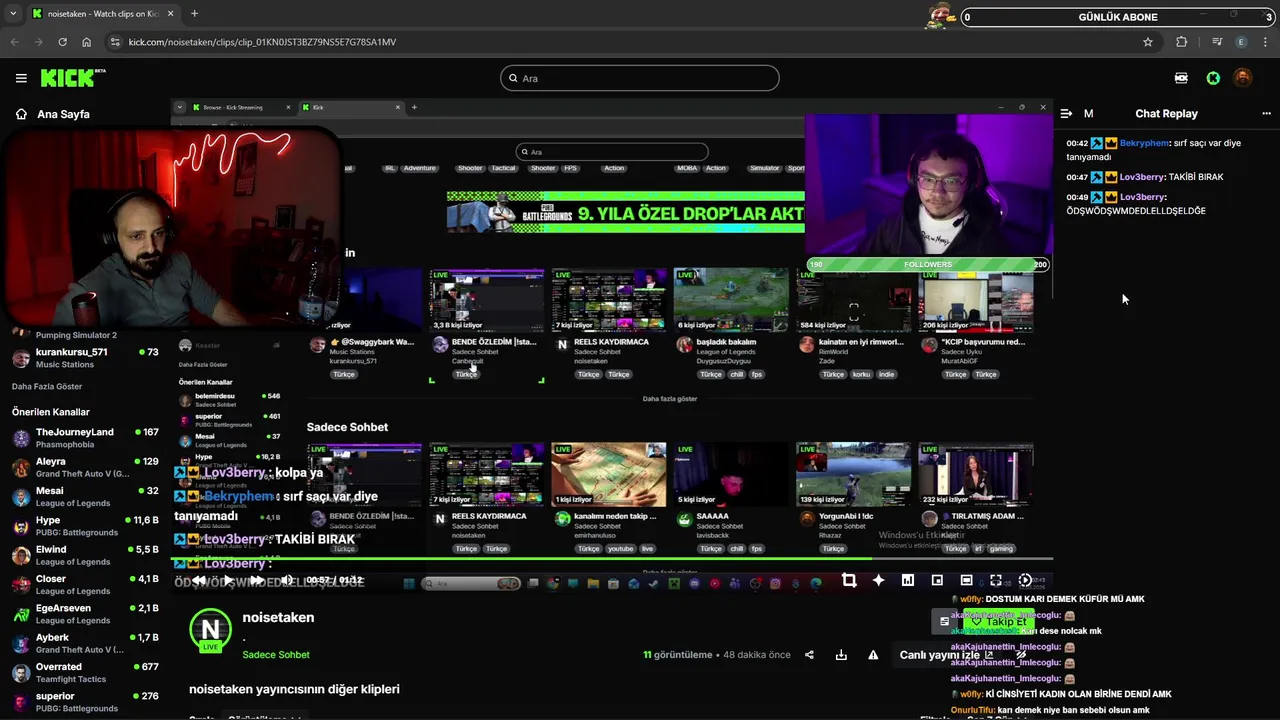Open Hype channel in sidebar
Screen dimensions: 1280x720
[x=85, y=526]
